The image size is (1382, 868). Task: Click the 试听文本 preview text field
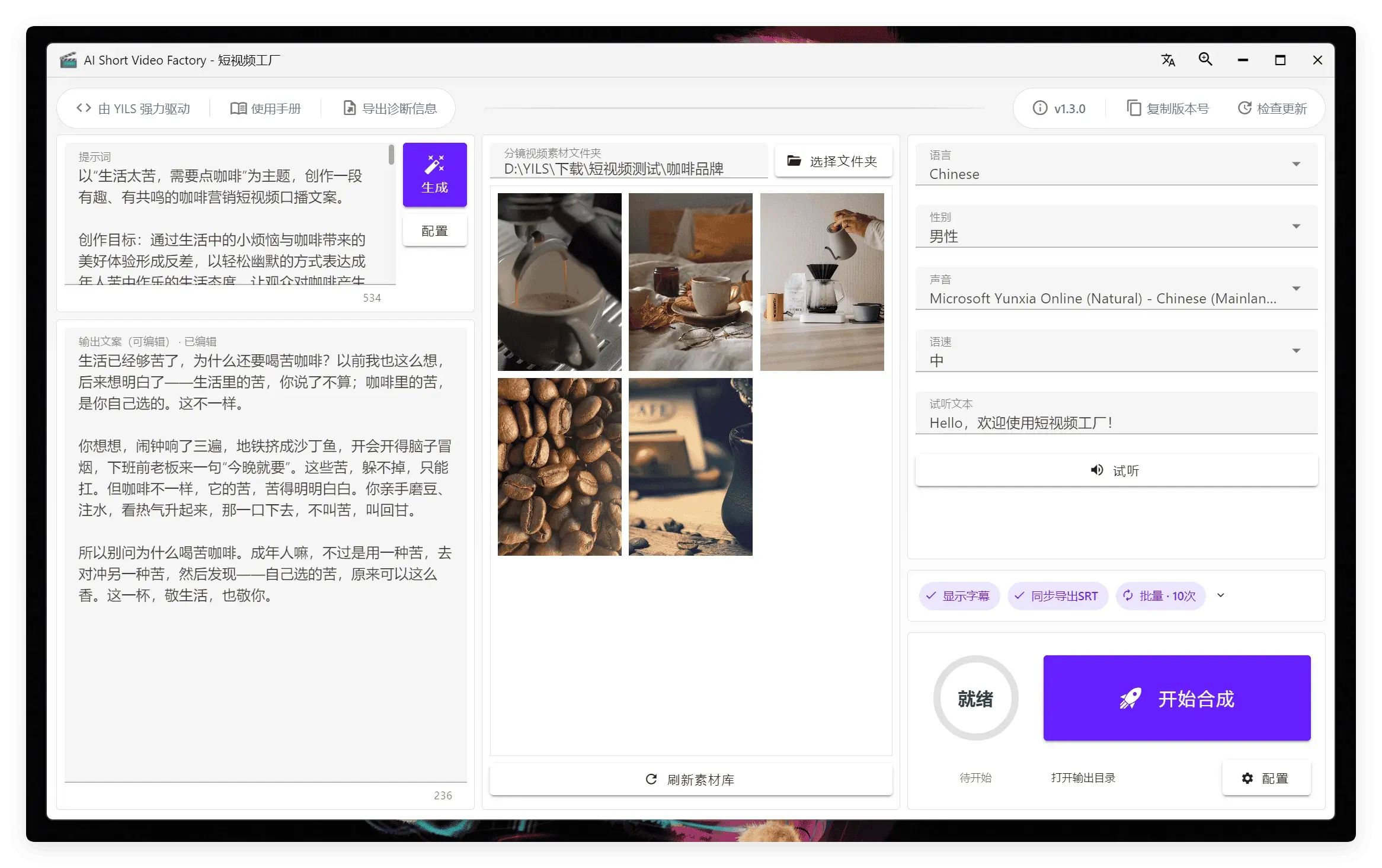point(1117,413)
